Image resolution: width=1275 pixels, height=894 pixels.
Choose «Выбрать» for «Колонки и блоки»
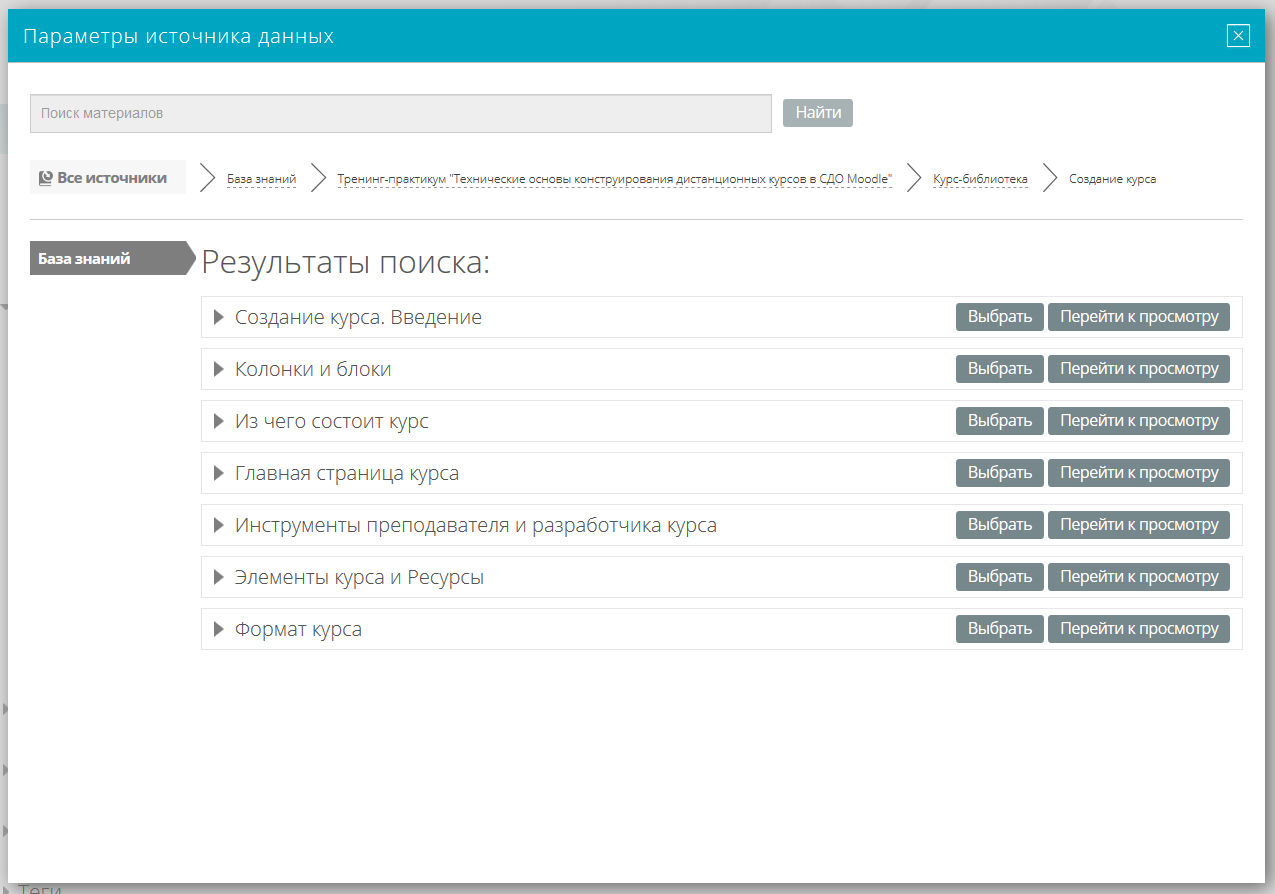(1000, 369)
